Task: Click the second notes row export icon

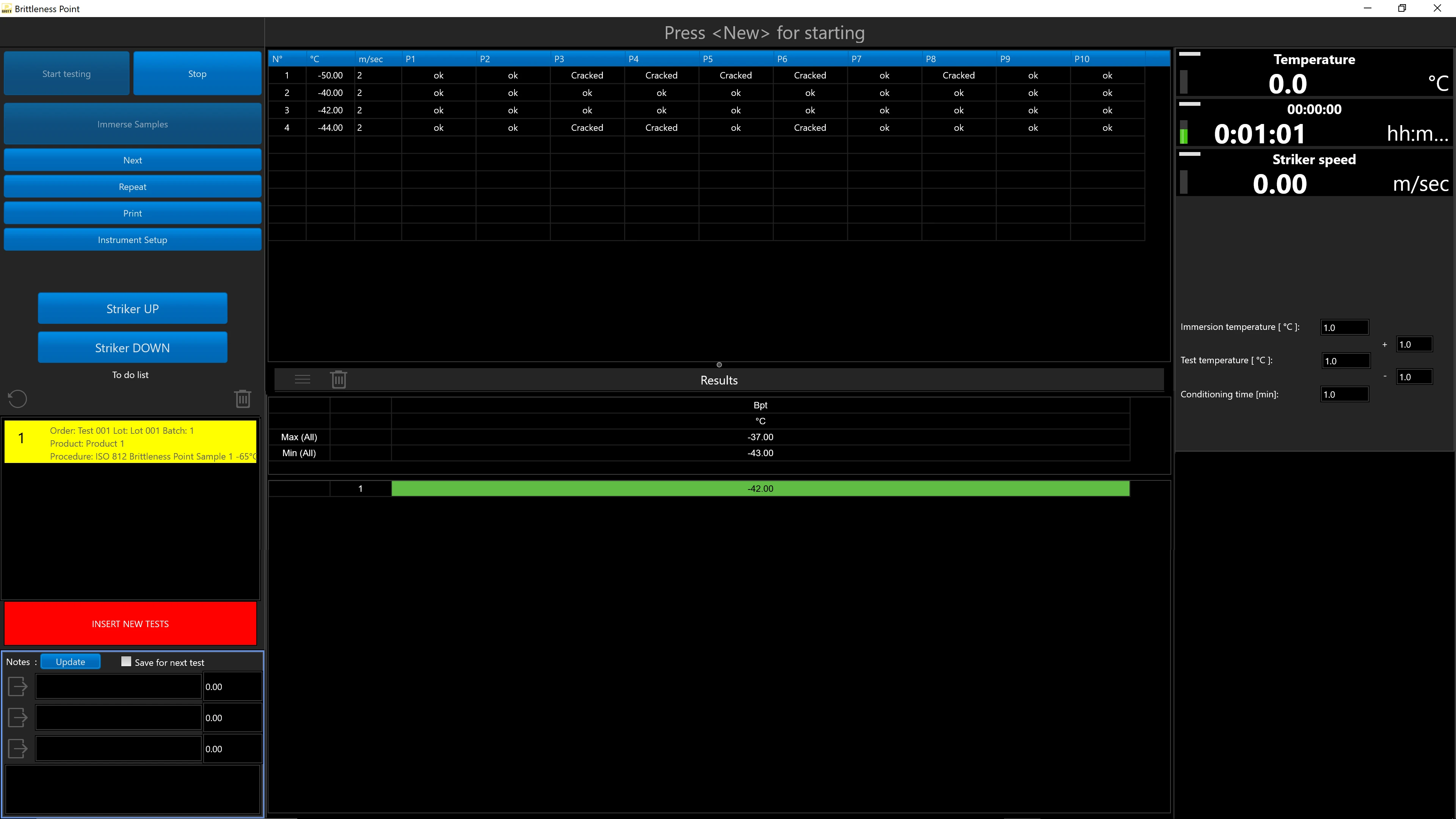Action: tap(17, 717)
